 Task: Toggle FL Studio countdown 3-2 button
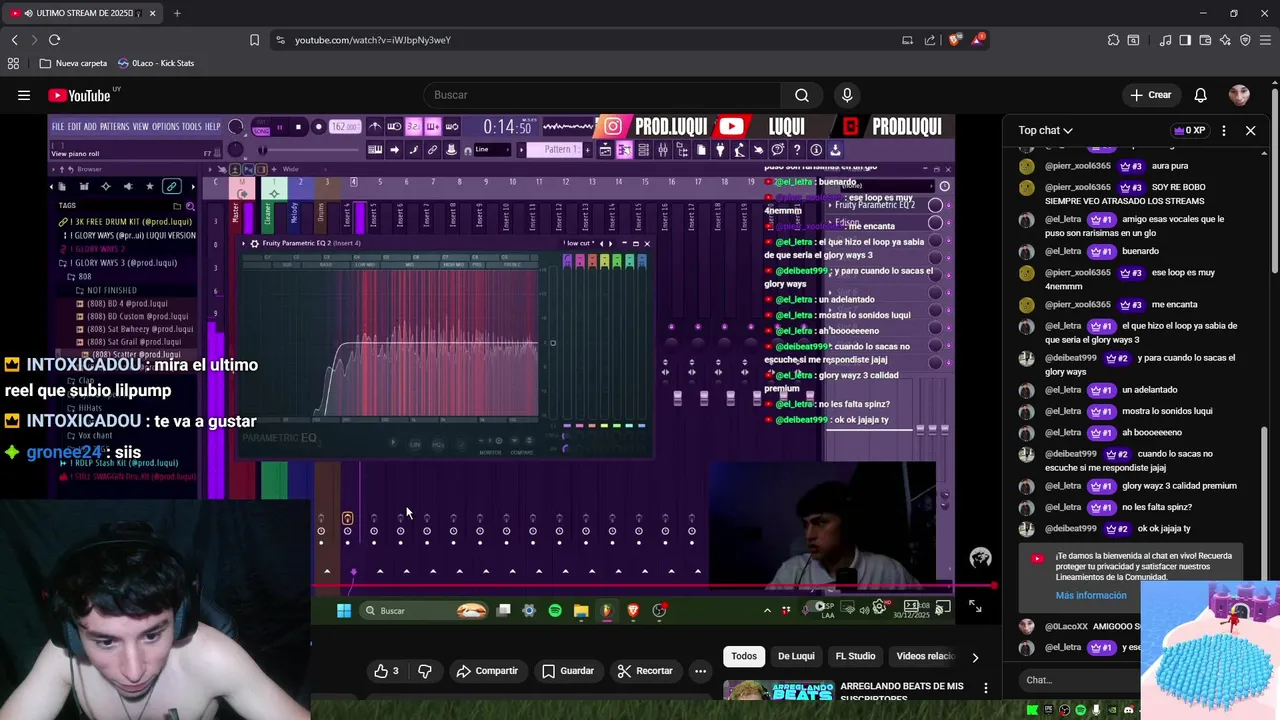pos(412,126)
